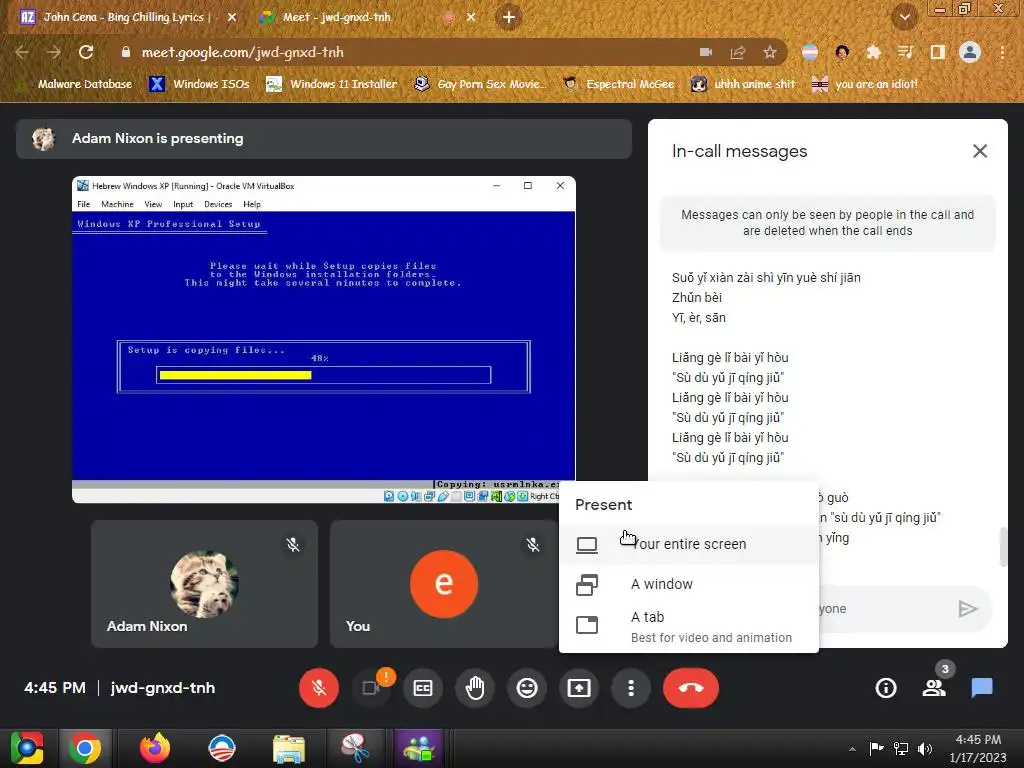Open Windows 11 Installer bookmark
This screenshot has width=1024, height=768.
[x=332, y=84]
